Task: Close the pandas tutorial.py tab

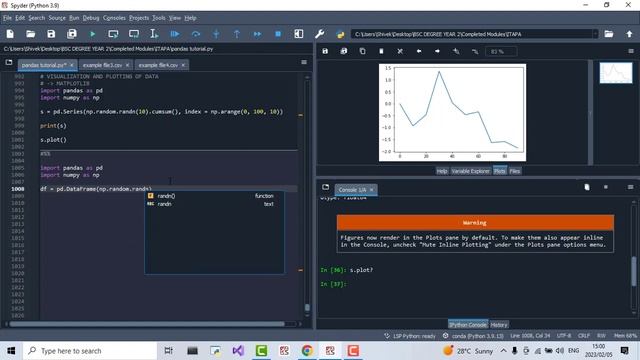Action: point(72,65)
